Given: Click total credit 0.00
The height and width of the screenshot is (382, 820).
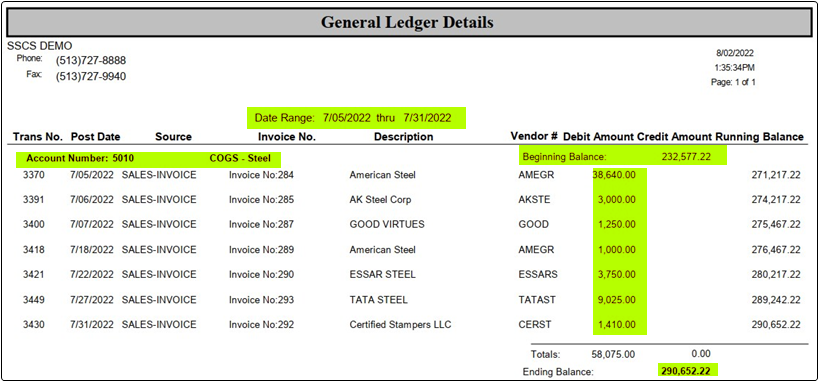Looking at the screenshot, I should (701, 354).
